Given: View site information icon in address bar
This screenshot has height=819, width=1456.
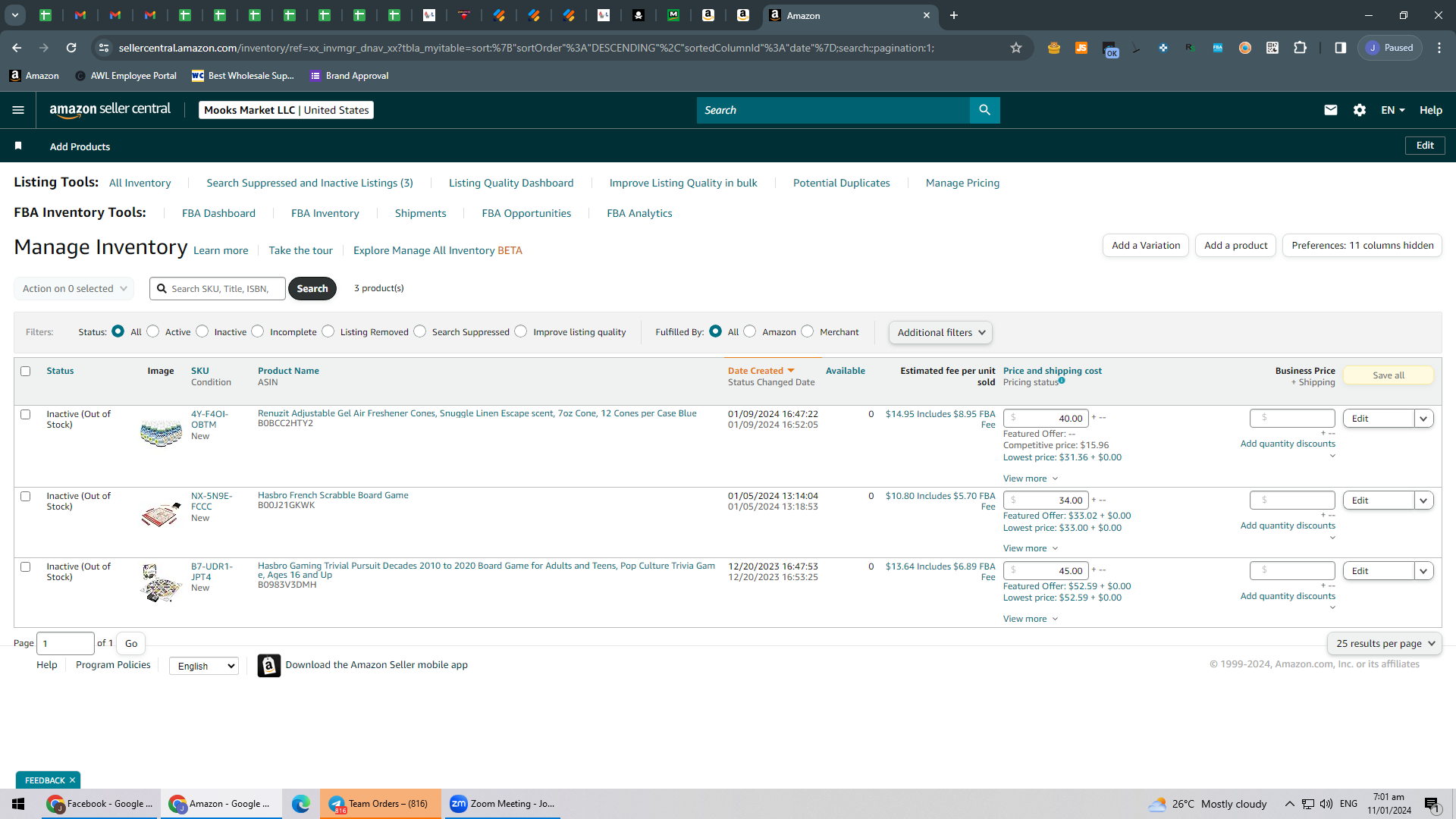Looking at the screenshot, I should 104,48.
